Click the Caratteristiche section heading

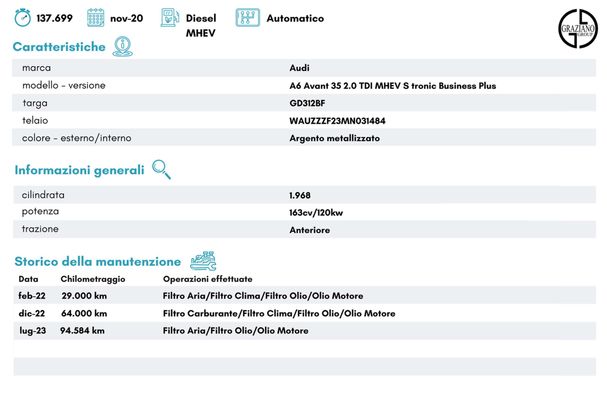(x=59, y=47)
